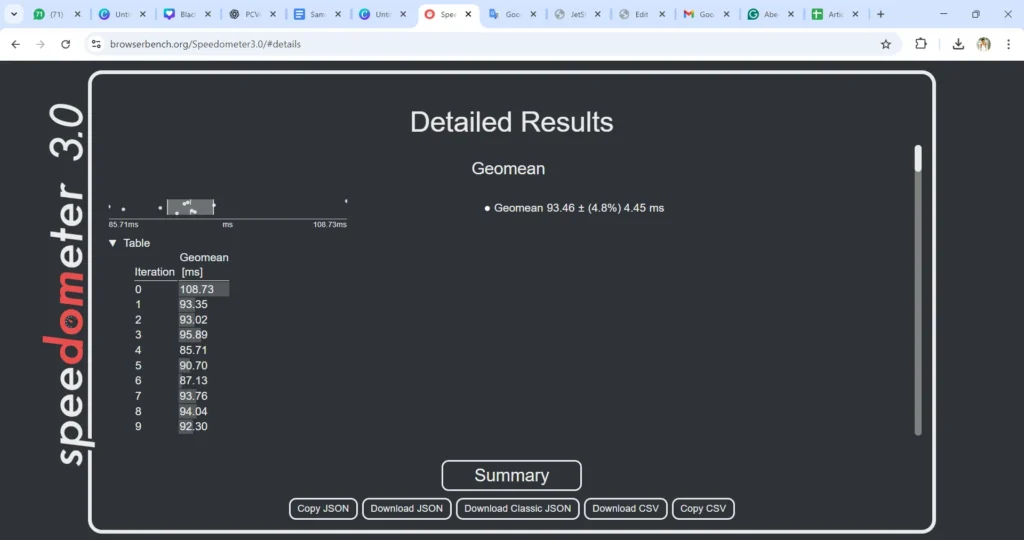
Task: Open the Chrome profile avatar
Action: tap(984, 44)
